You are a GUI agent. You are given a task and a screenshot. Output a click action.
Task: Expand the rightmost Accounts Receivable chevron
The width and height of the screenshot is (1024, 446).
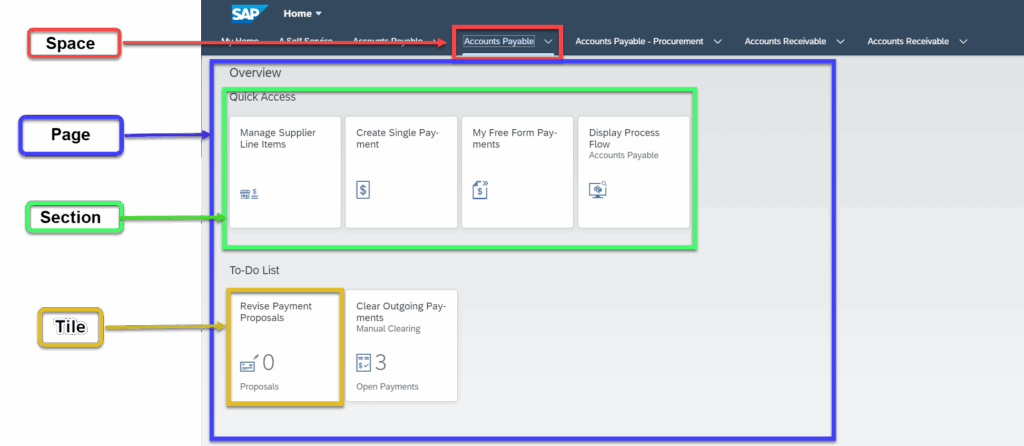coord(963,42)
